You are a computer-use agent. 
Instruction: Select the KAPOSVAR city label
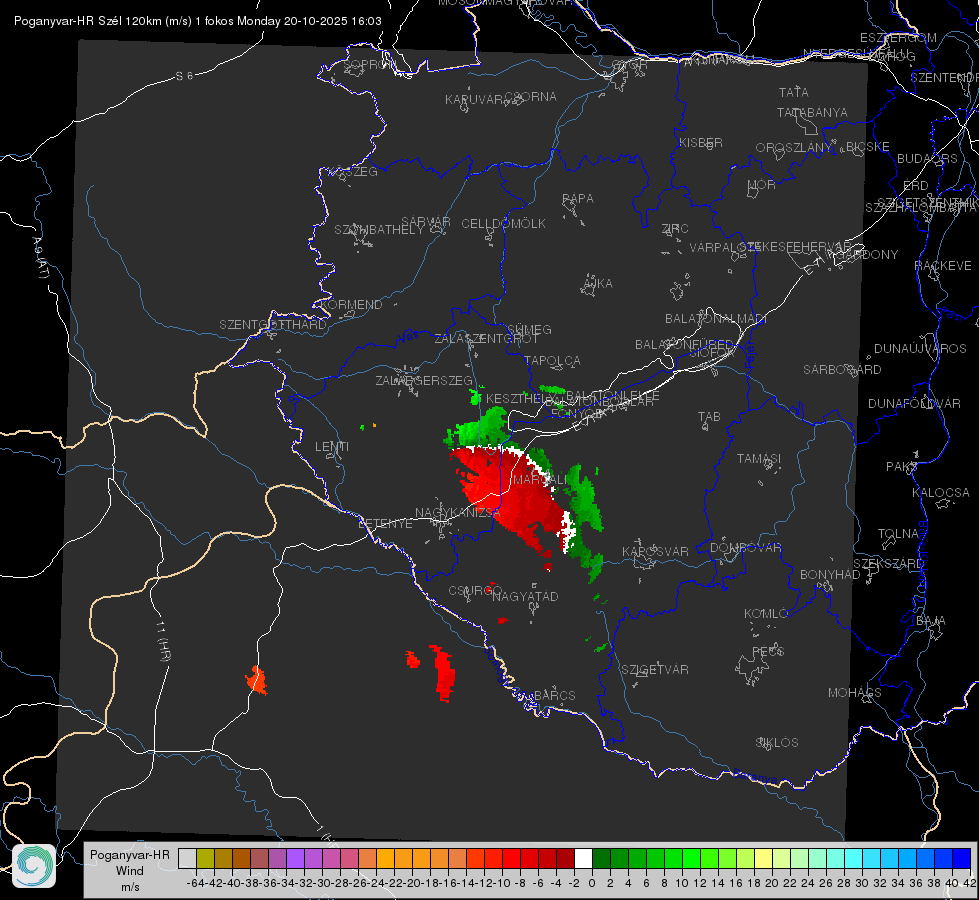click(x=656, y=551)
